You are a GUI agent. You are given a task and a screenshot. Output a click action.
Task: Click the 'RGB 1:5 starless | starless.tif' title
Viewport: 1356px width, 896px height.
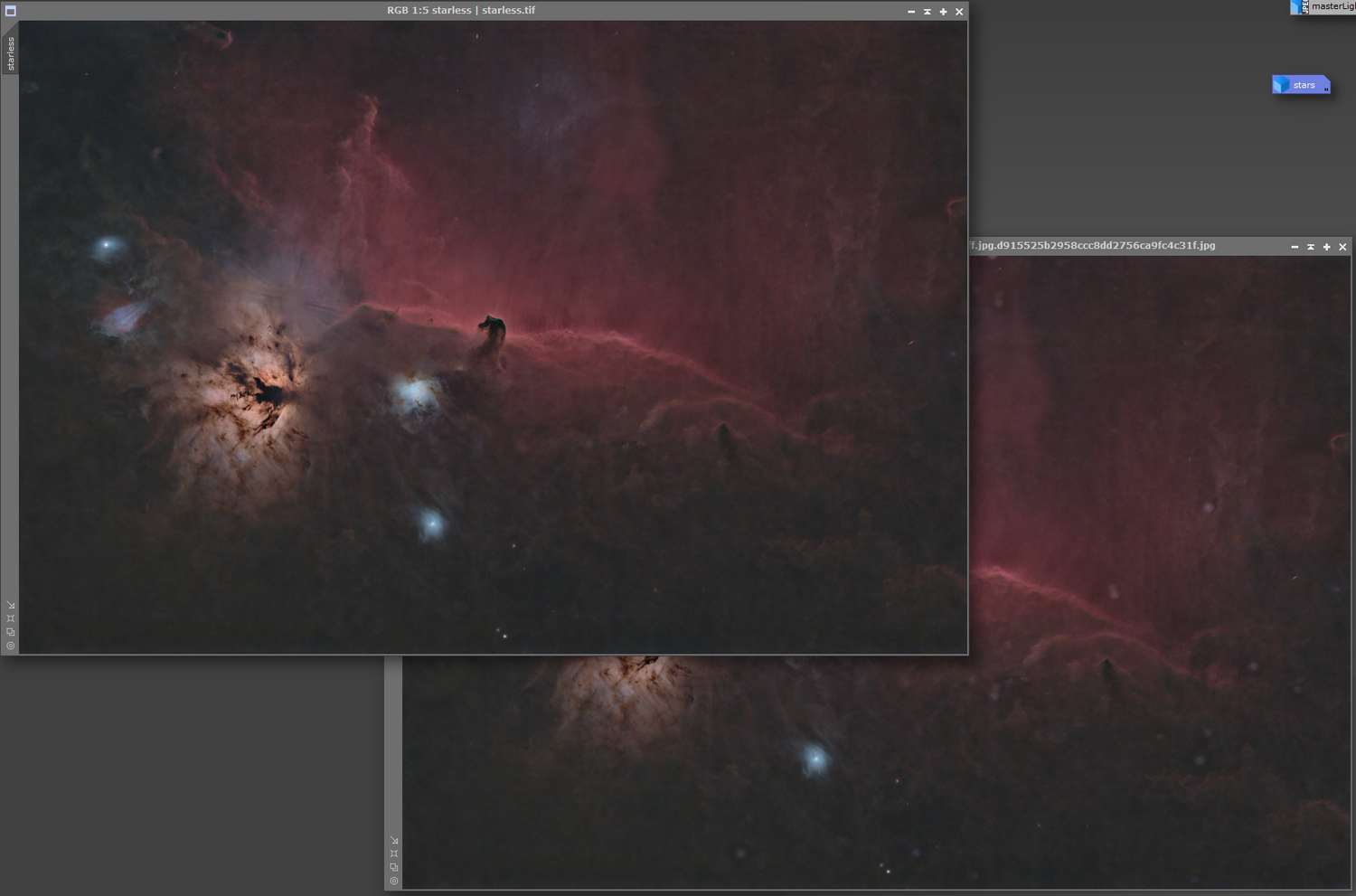pos(461,11)
